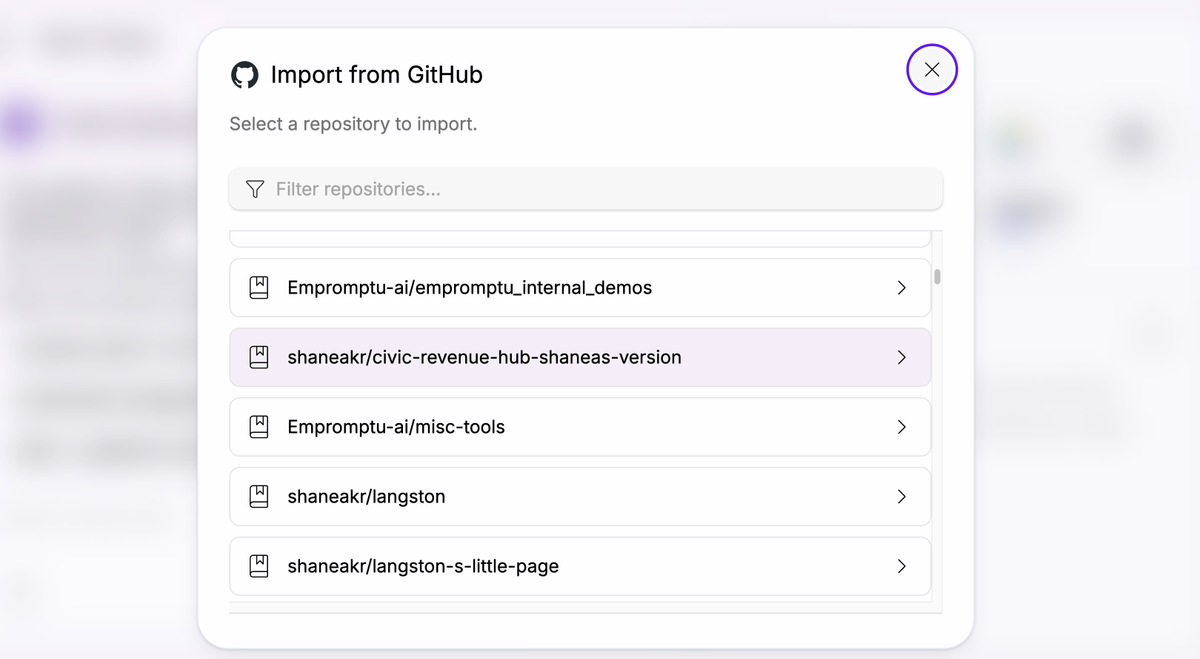Open the chevron arrow for empromptu_internal_demos
This screenshot has height=659, width=1200.
point(901,288)
